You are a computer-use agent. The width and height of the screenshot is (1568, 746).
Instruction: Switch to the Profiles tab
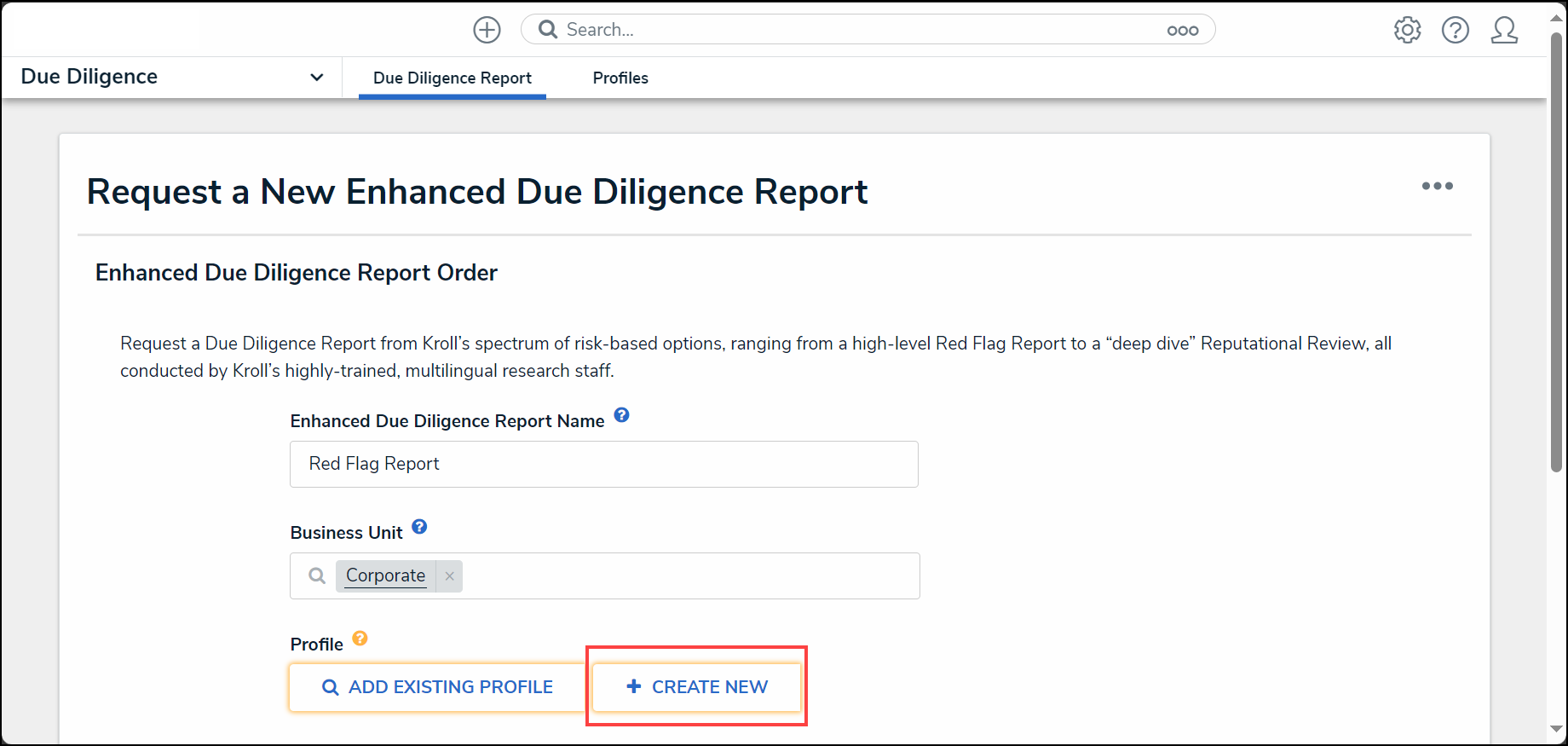pyautogui.click(x=620, y=78)
